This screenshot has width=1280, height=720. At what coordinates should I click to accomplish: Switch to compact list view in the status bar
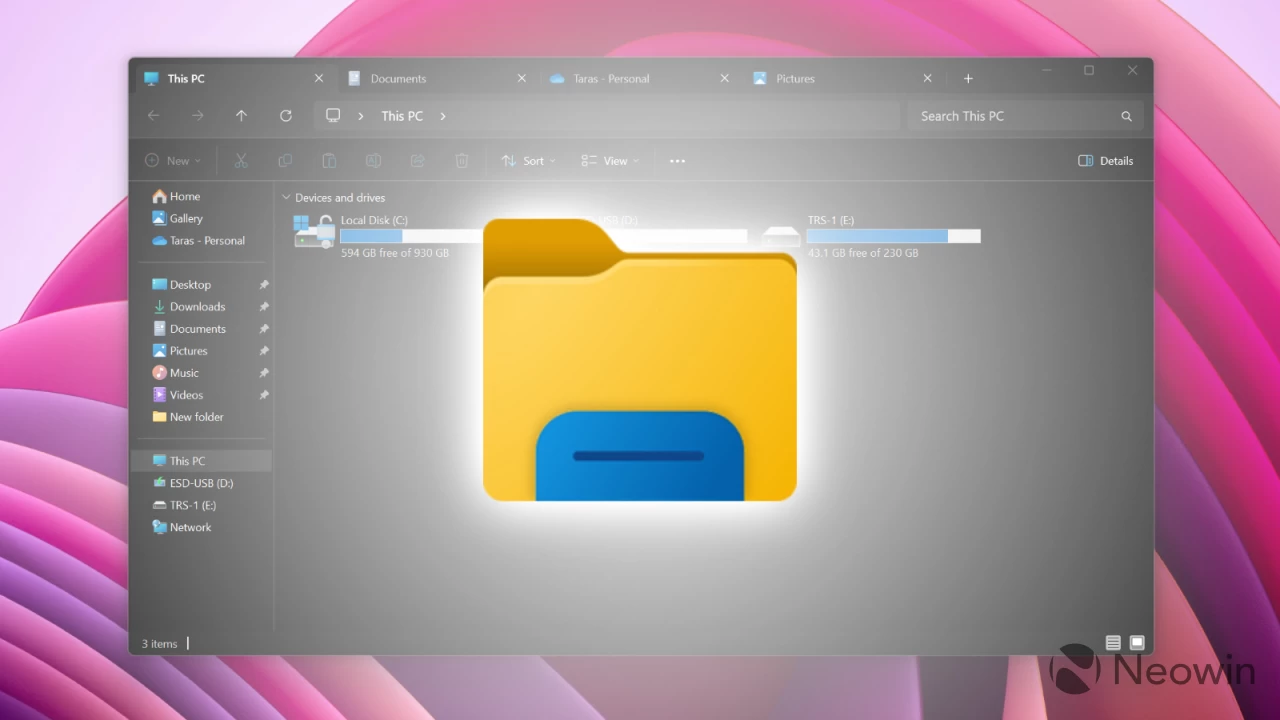(1113, 643)
